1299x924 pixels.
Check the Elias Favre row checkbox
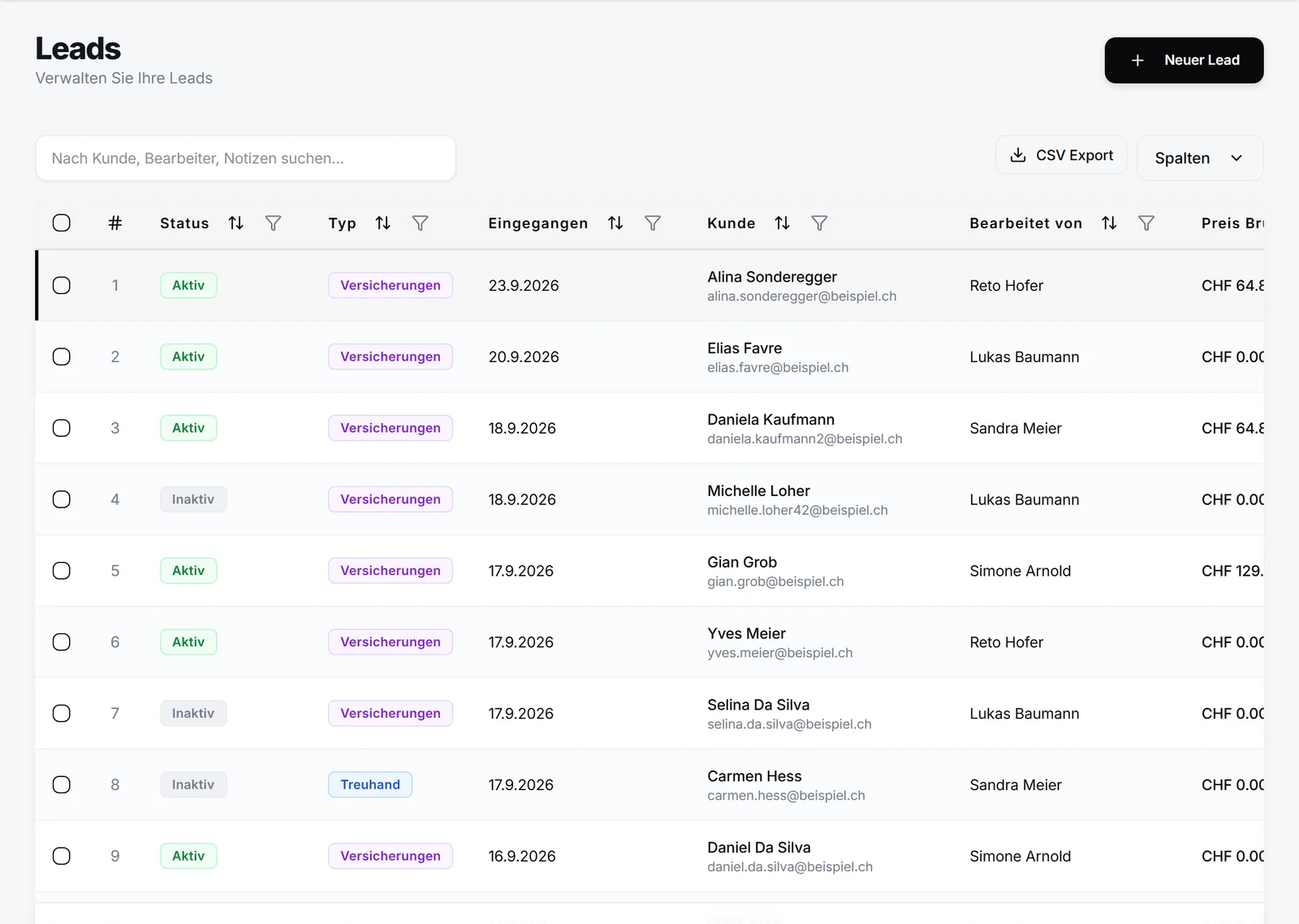[x=62, y=357]
